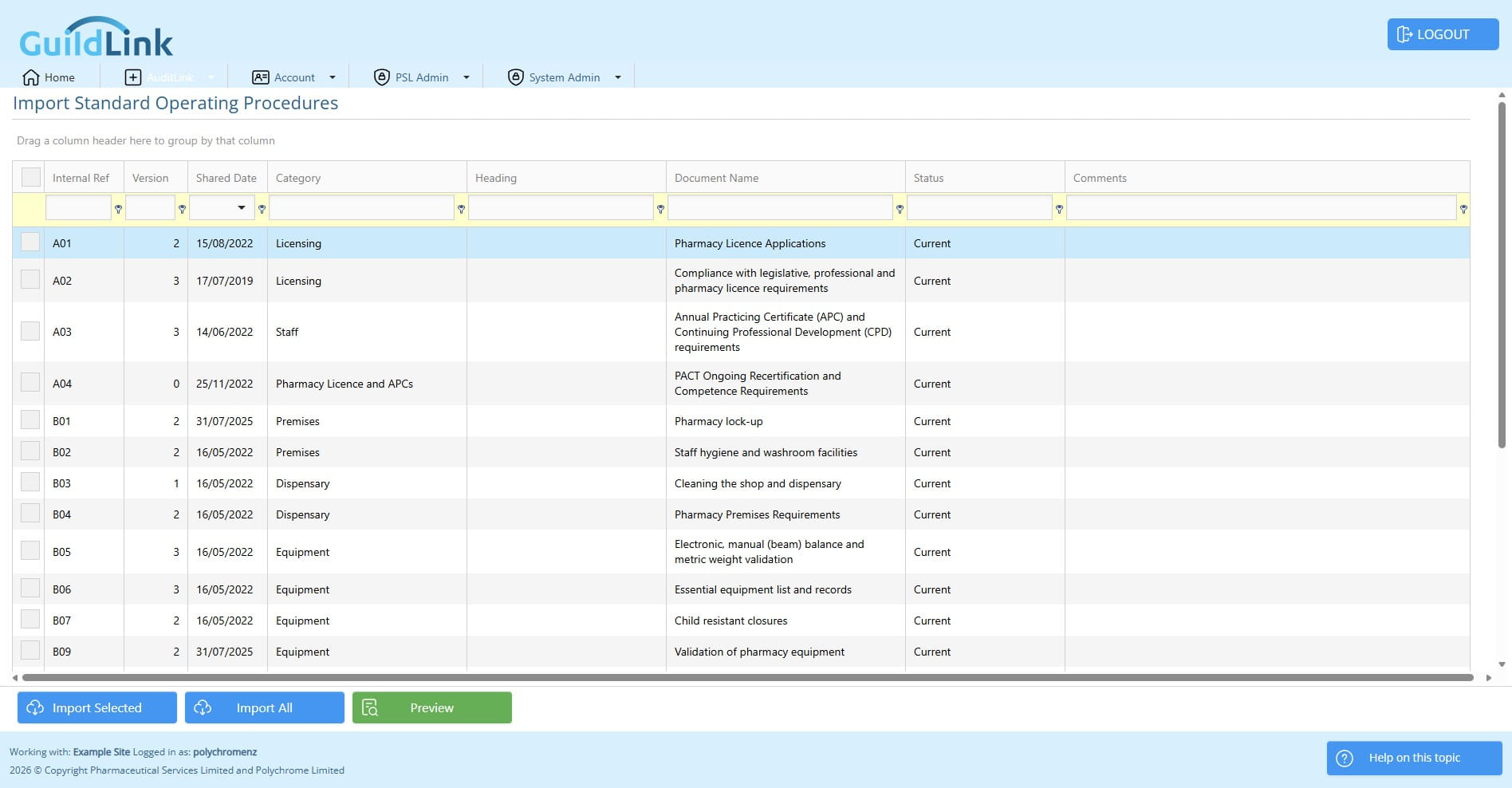
Task: Tick the checkbox for row A03
Action: click(x=30, y=331)
